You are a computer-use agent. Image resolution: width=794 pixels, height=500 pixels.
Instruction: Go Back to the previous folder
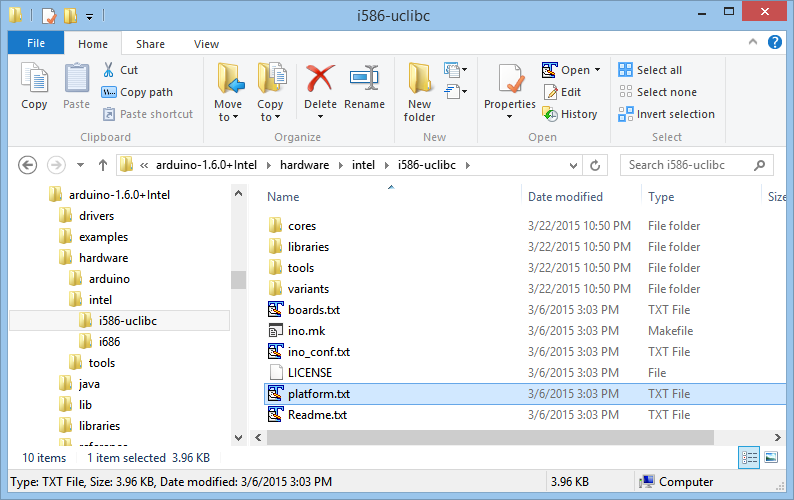click(x=27, y=165)
